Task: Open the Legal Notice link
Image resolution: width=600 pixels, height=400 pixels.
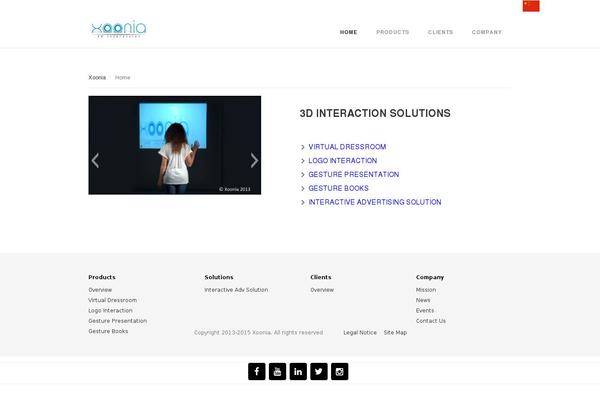Action: click(x=360, y=333)
